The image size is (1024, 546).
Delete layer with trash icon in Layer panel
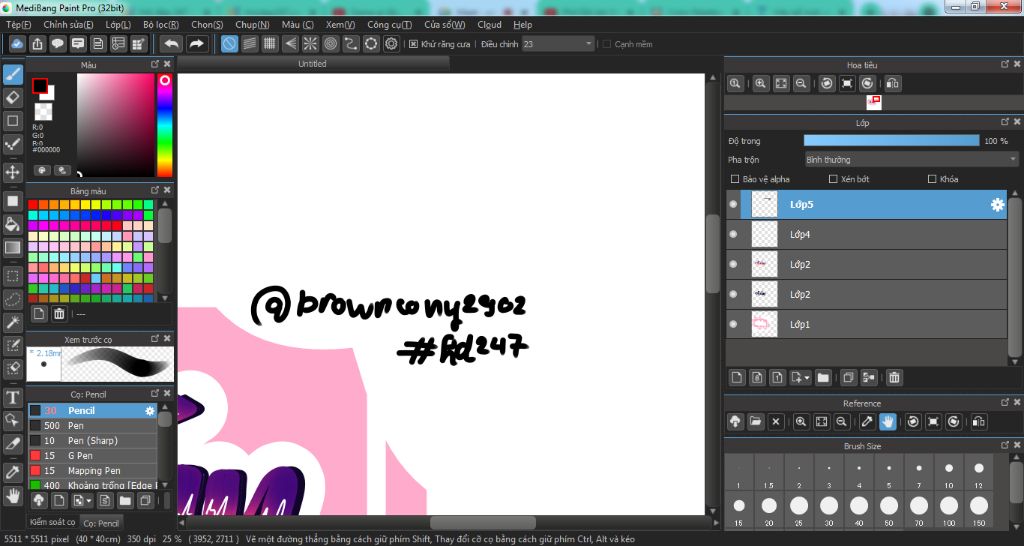click(894, 377)
